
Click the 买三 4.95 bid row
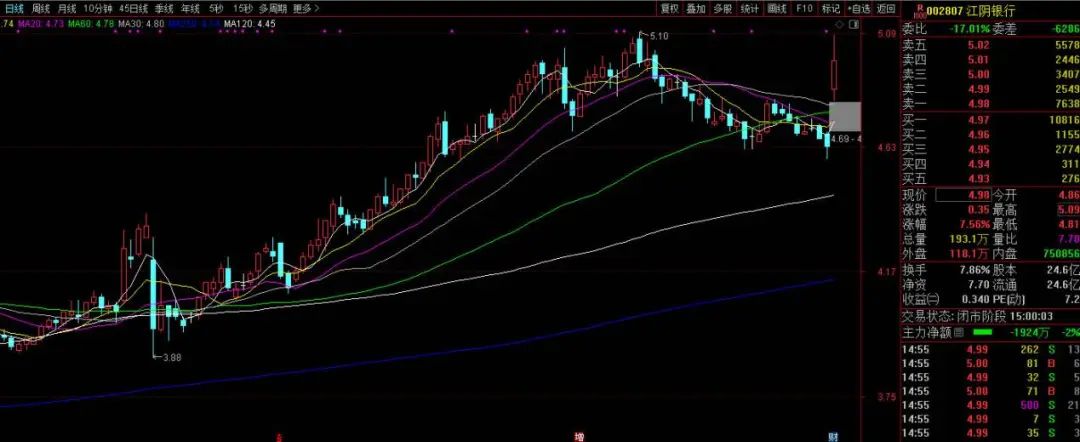tap(990, 149)
